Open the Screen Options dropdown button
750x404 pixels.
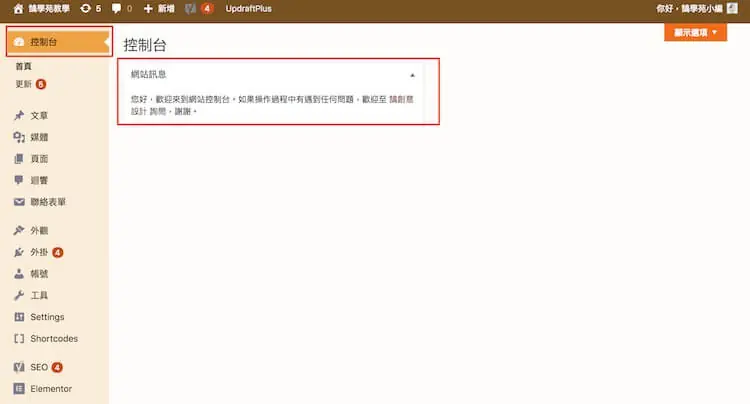695,33
